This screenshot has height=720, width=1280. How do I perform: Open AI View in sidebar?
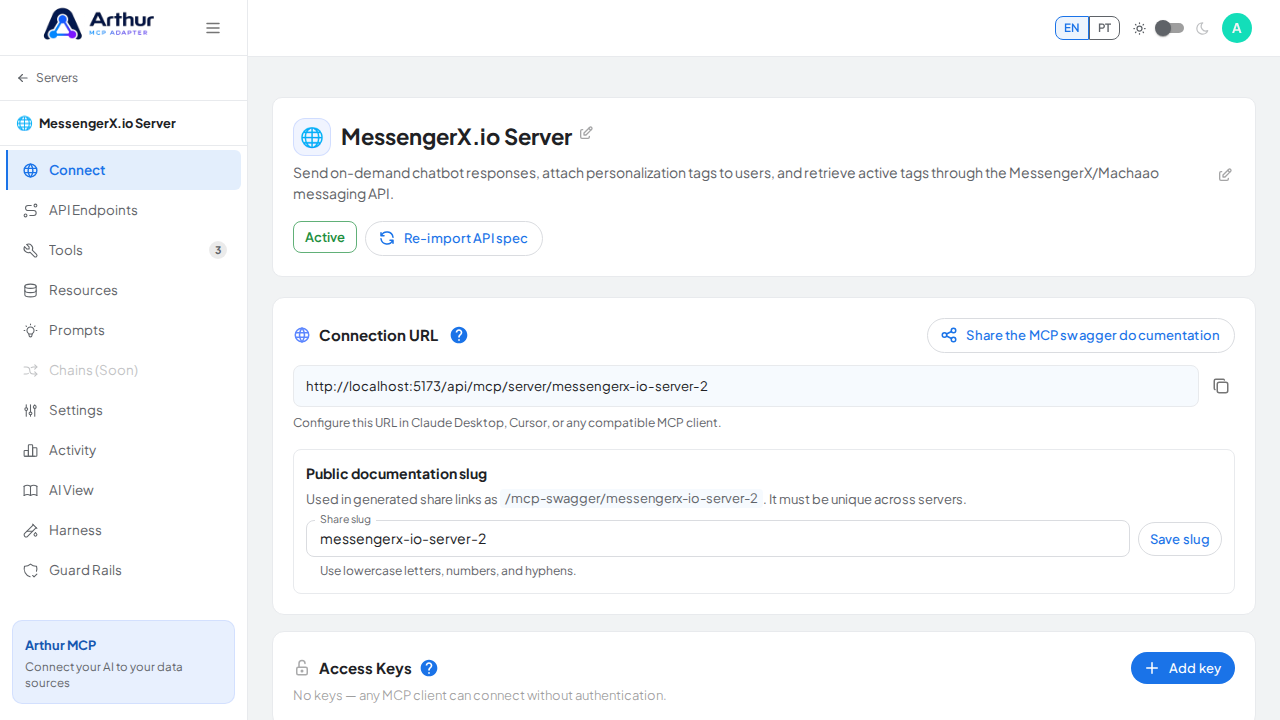123,490
